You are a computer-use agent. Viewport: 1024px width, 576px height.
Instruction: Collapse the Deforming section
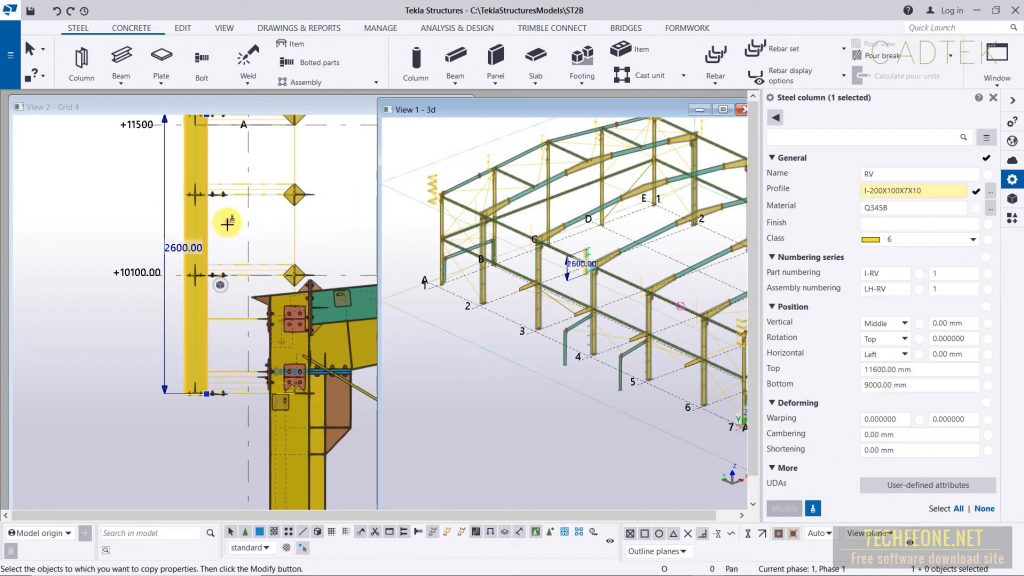tap(772, 402)
